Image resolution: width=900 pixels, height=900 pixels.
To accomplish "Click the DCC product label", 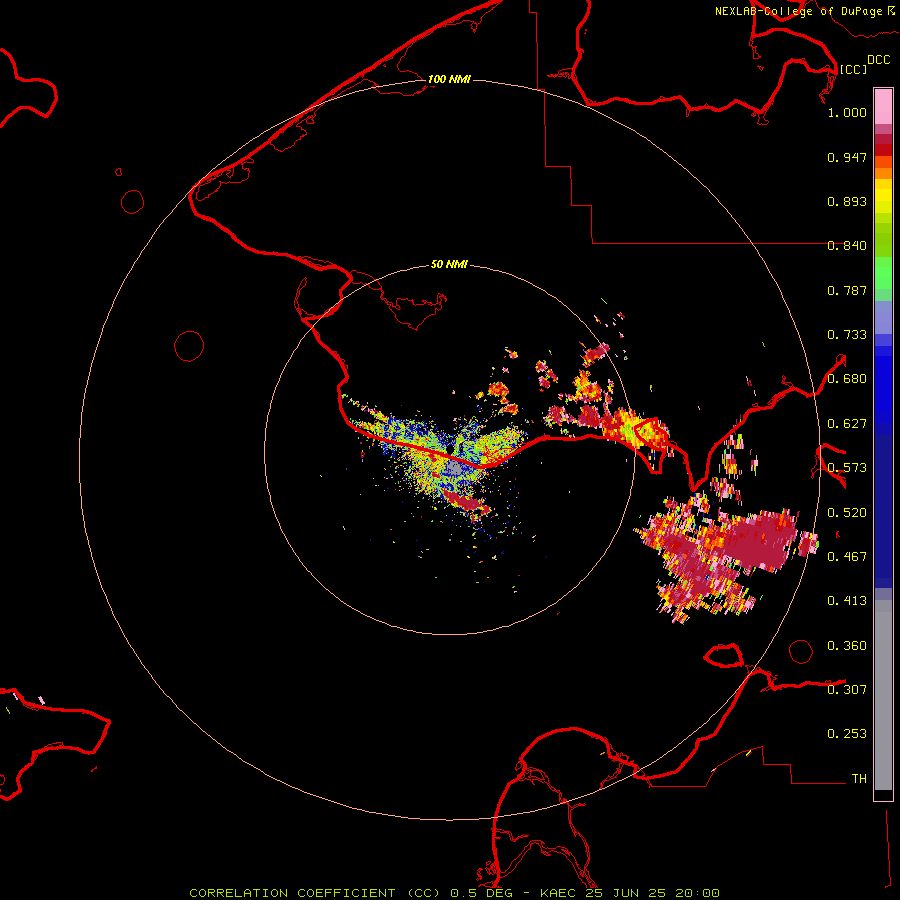I will click(x=879, y=60).
